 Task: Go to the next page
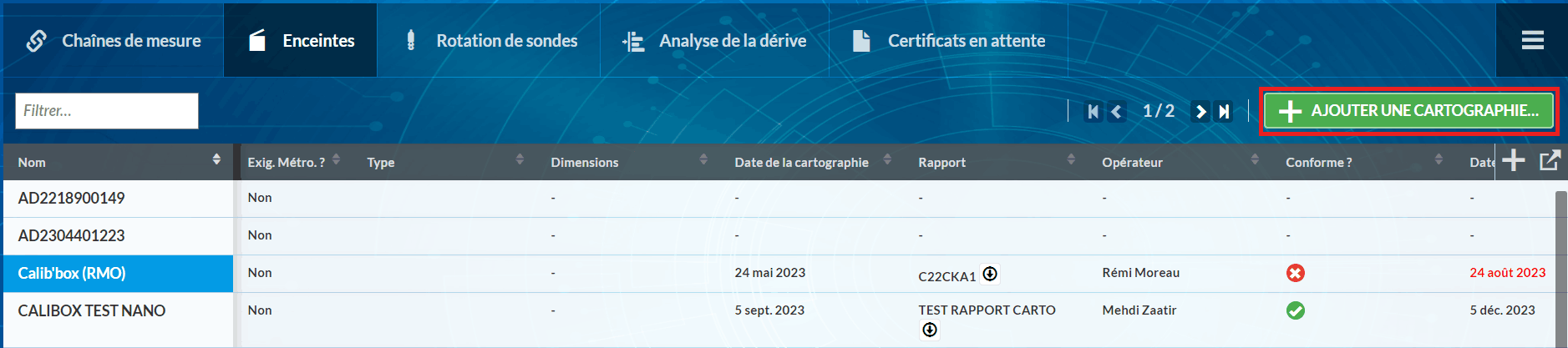pos(1200,111)
